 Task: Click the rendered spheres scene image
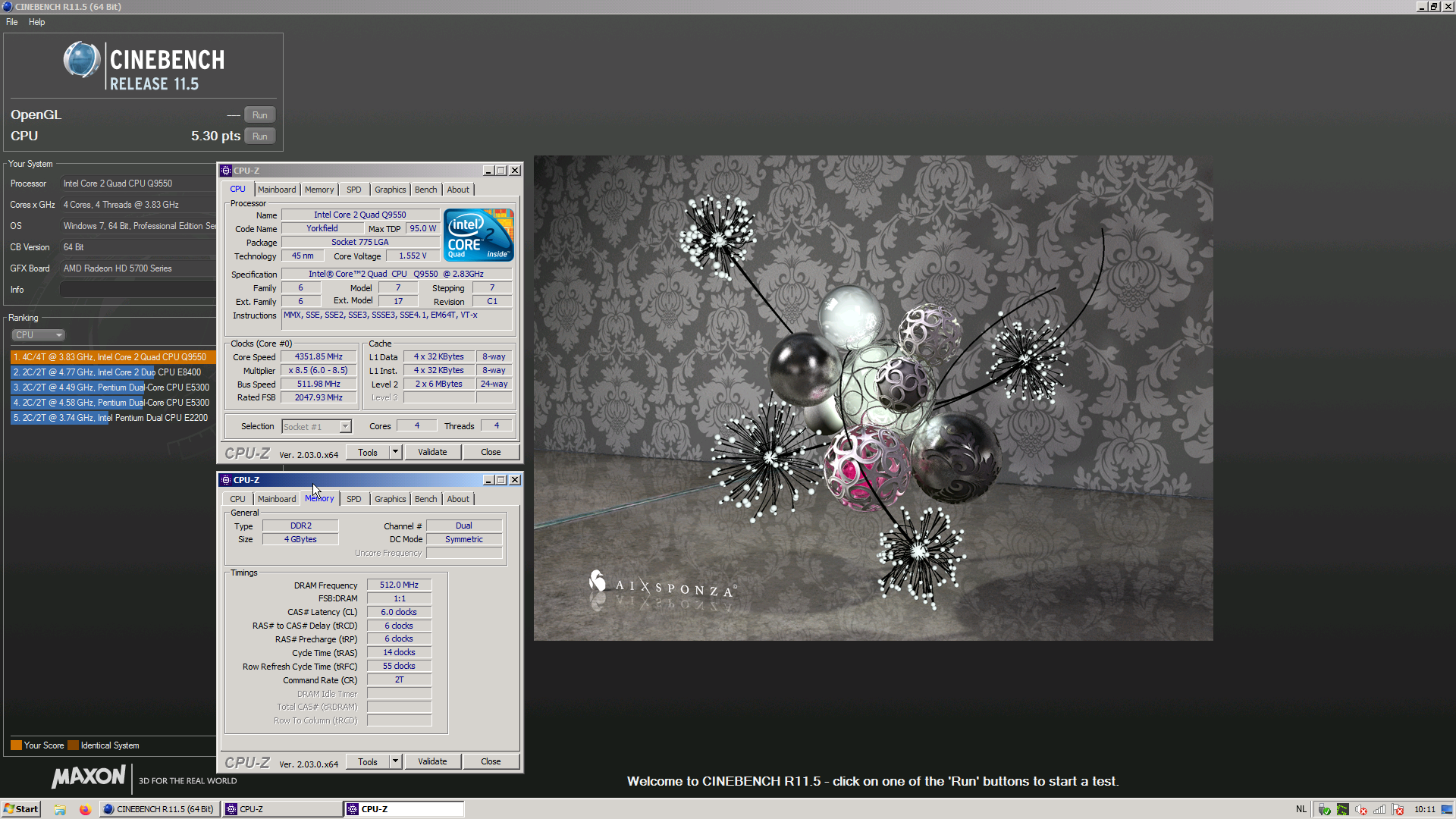click(873, 398)
